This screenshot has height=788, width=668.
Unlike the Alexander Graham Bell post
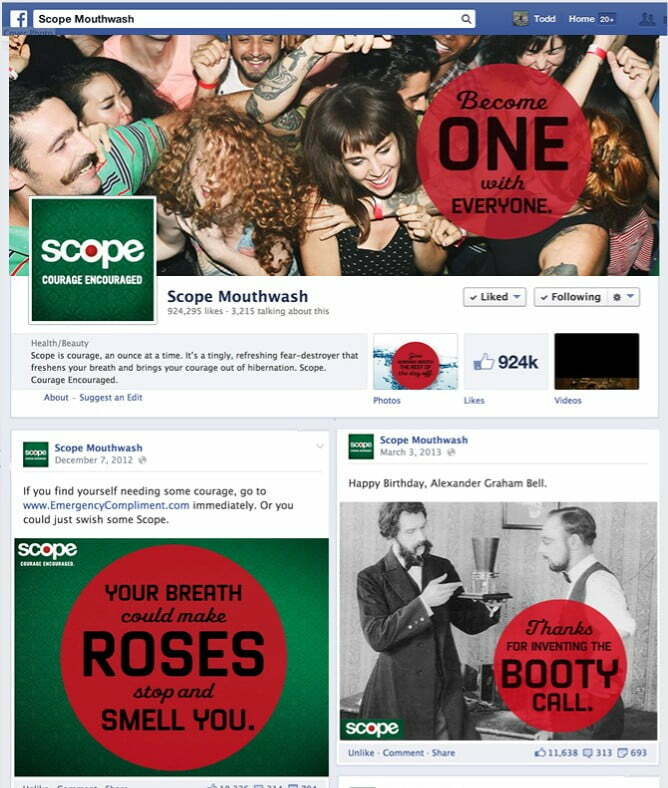[x=361, y=752]
